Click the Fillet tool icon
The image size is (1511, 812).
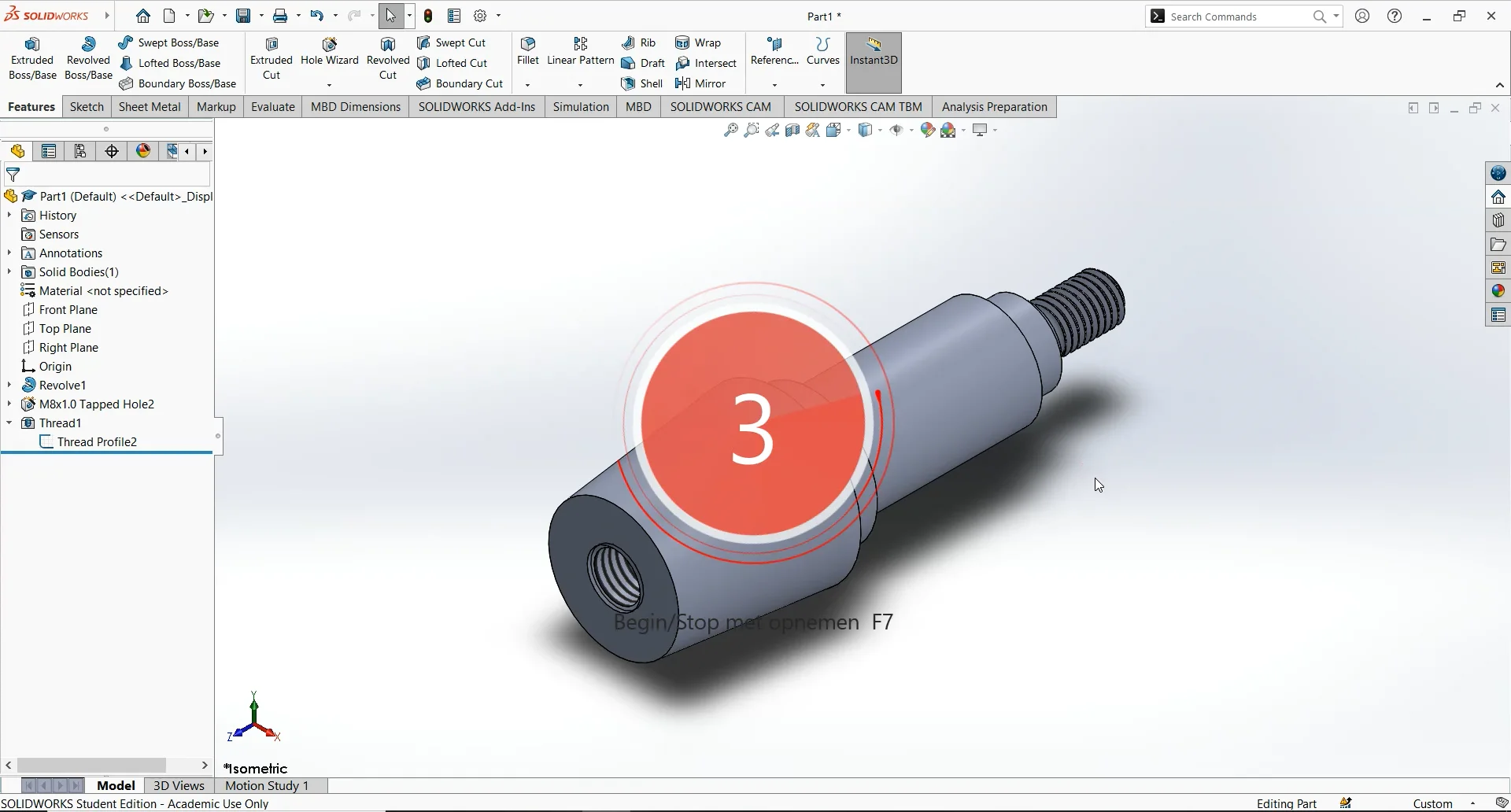tap(527, 44)
